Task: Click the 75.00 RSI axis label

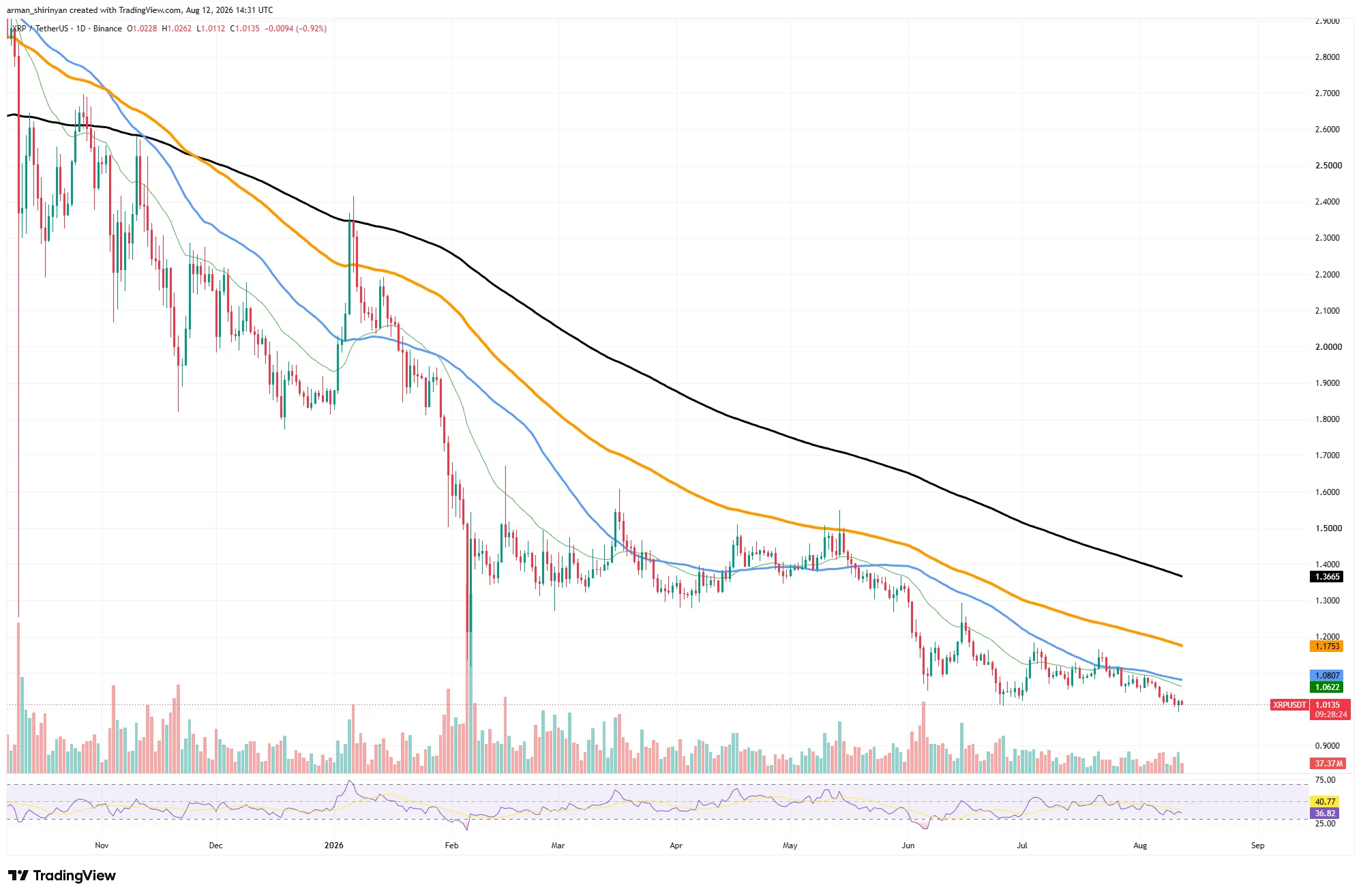Action: 1325,780
